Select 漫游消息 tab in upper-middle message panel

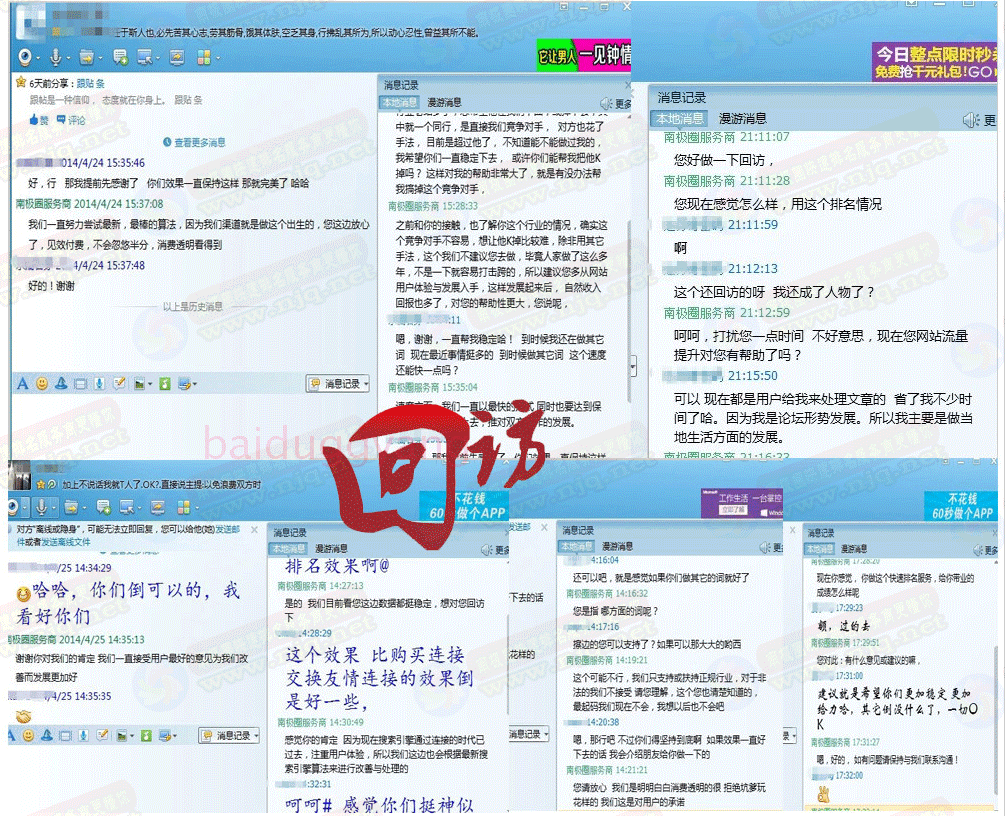(x=445, y=102)
